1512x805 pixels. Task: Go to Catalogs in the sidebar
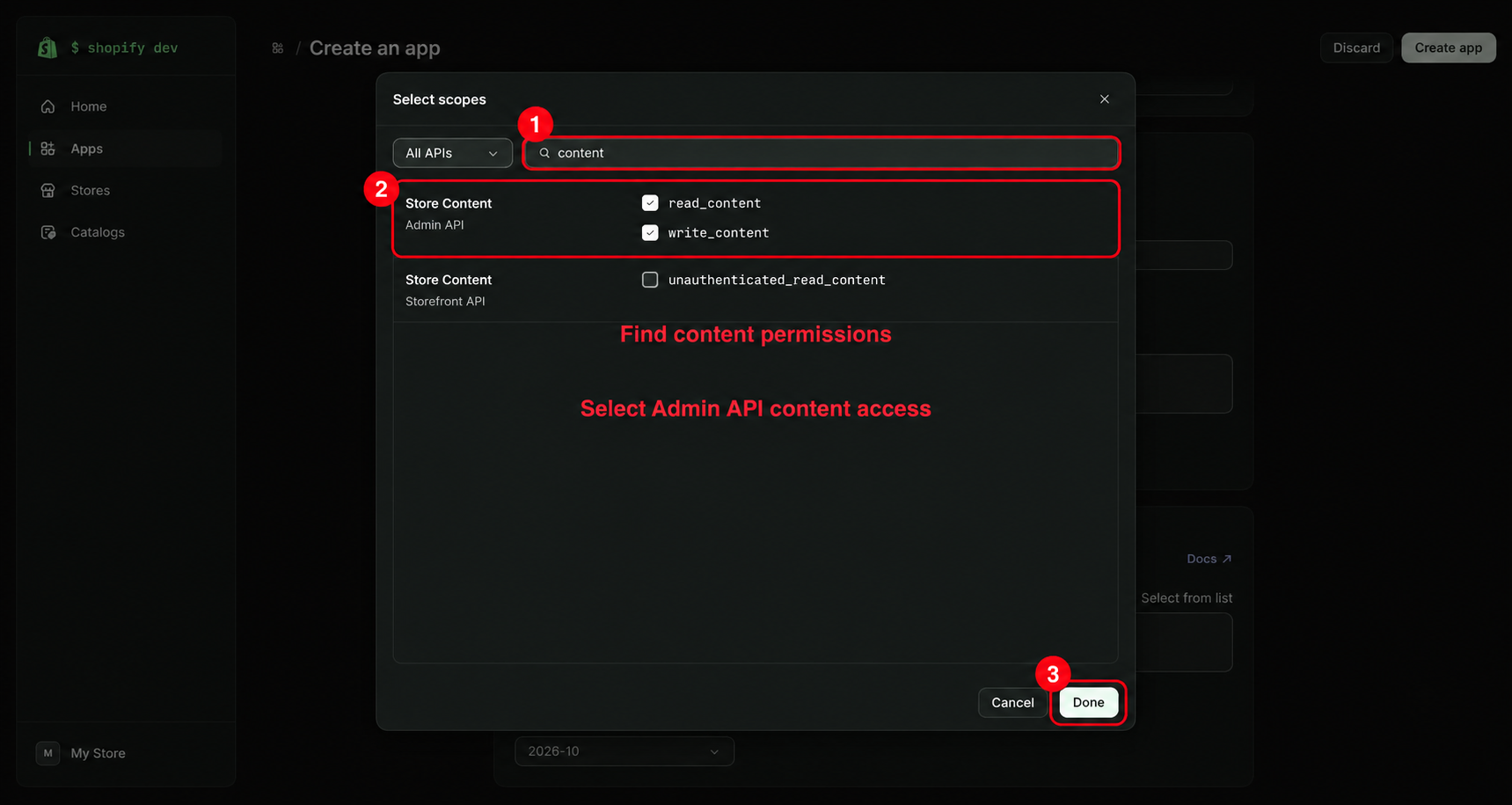[126, 232]
